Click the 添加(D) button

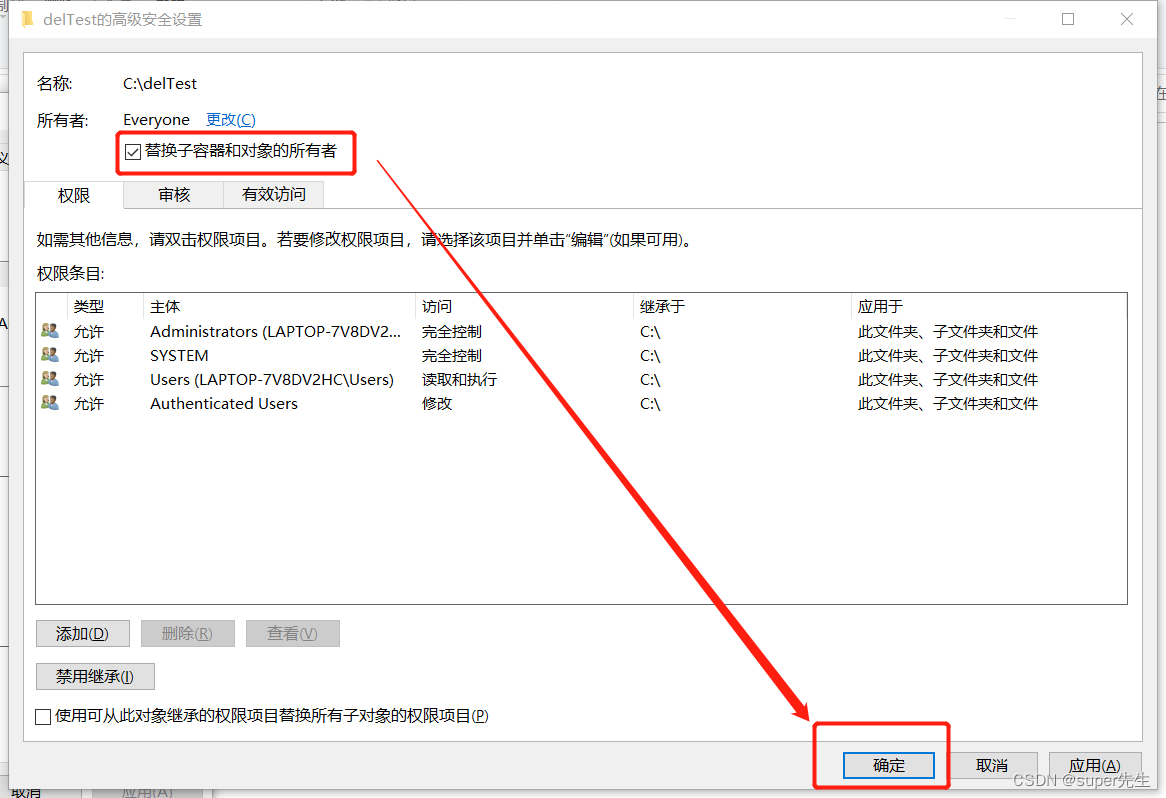coord(83,634)
